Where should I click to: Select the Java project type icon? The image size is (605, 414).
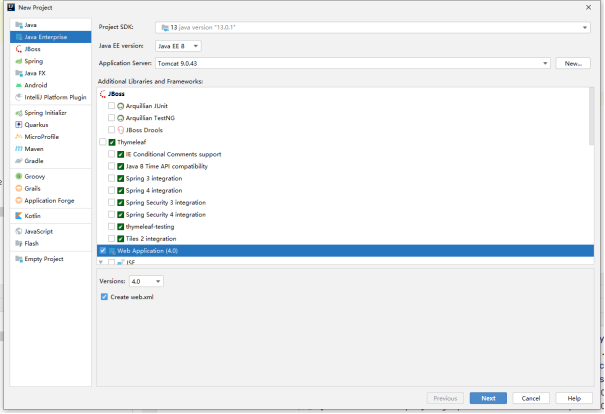tap(19, 25)
